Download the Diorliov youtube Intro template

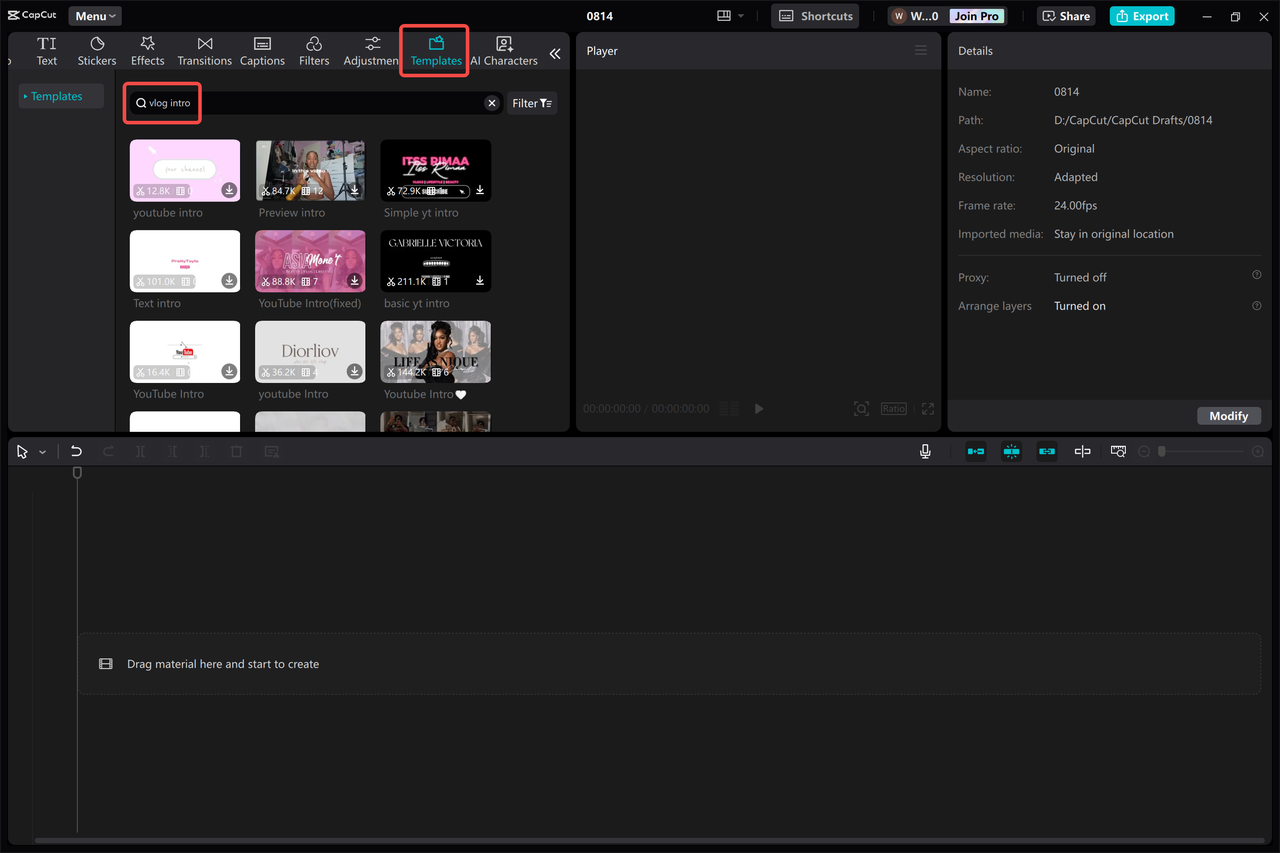(x=354, y=371)
